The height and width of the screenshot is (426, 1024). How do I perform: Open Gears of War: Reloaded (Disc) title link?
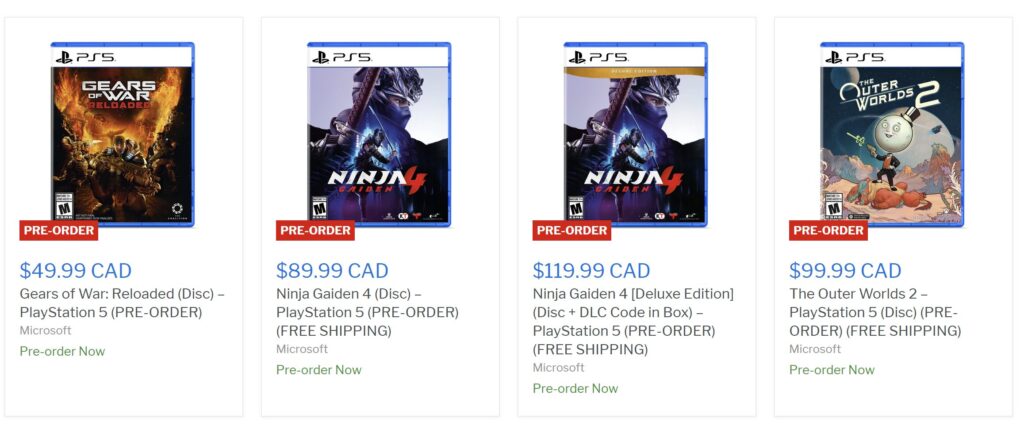tap(122, 303)
